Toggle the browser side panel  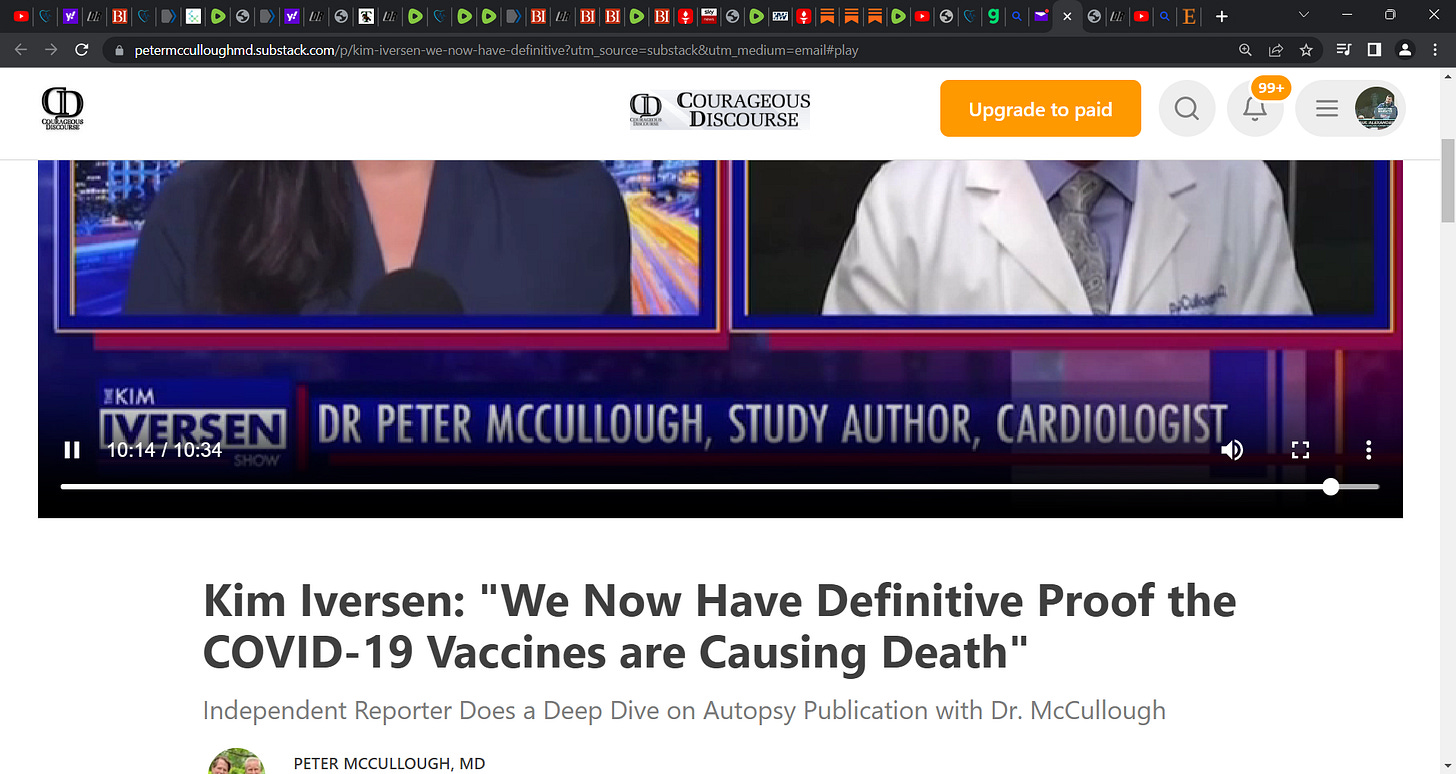(1375, 50)
